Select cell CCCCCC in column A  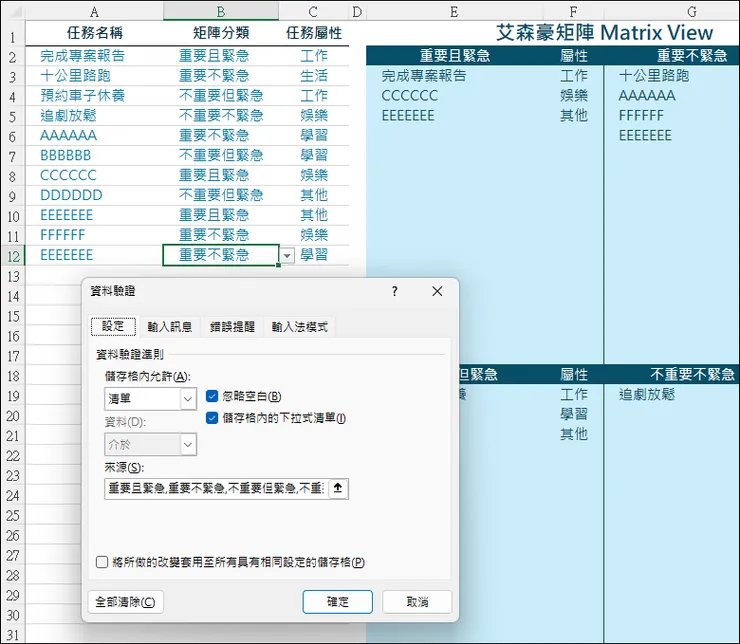coord(94,175)
